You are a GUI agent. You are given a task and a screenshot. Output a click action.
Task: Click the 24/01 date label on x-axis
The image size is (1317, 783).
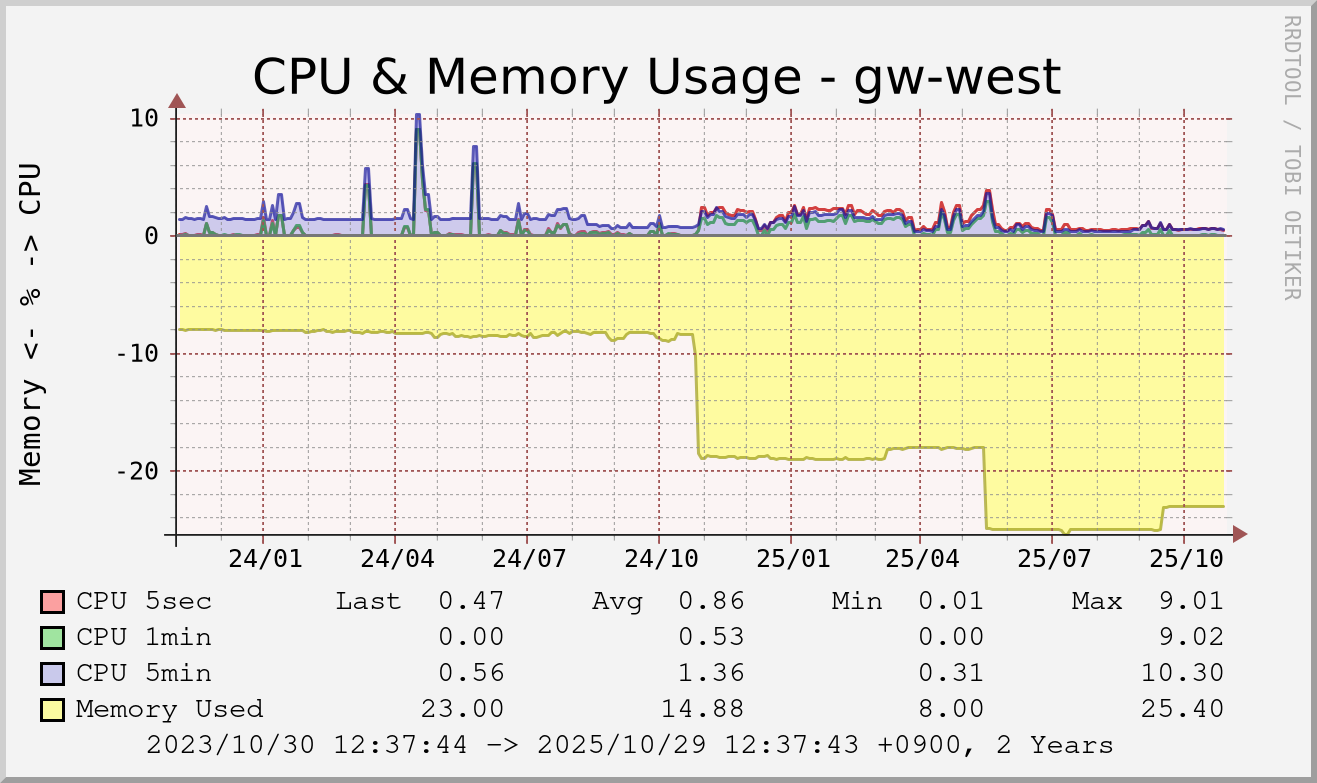click(264, 557)
